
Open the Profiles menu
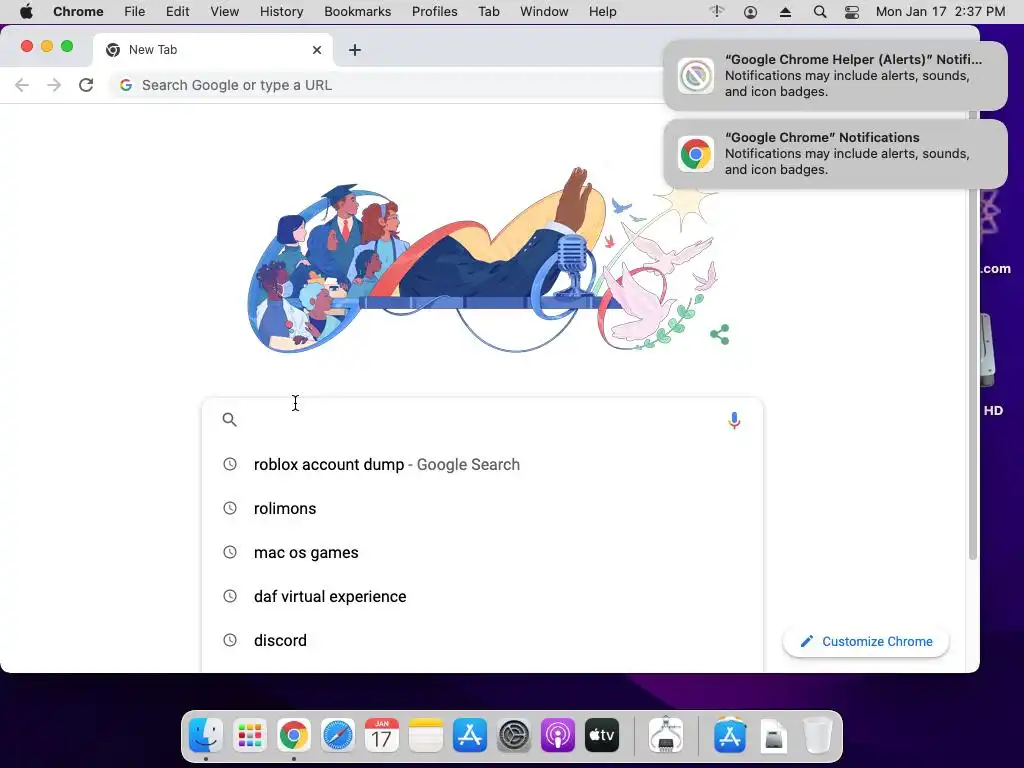pos(434,11)
